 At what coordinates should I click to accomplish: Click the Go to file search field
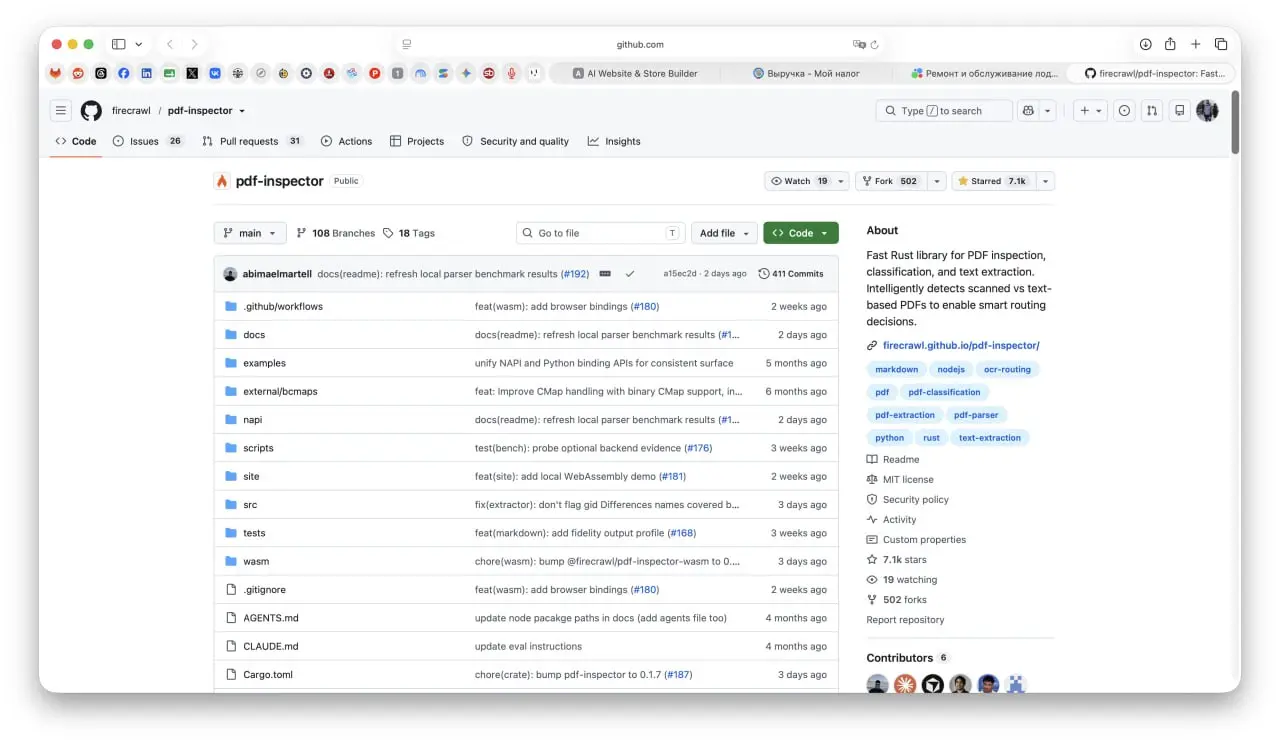point(601,233)
